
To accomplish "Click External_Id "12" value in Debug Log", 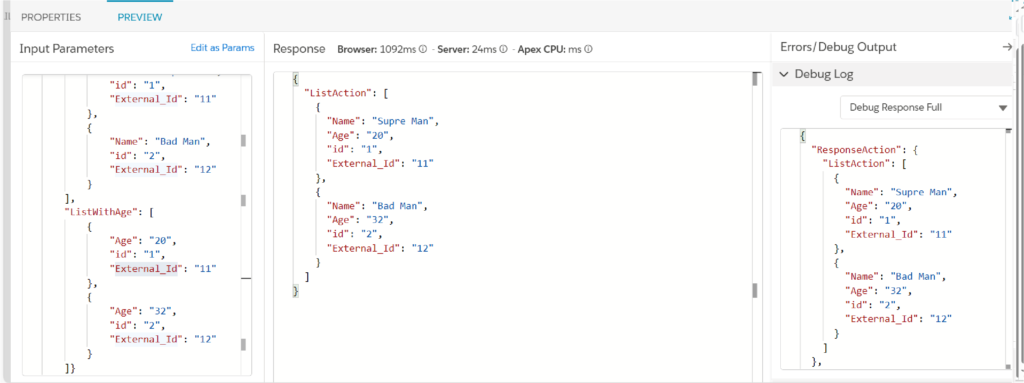I will [x=941, y=319].
